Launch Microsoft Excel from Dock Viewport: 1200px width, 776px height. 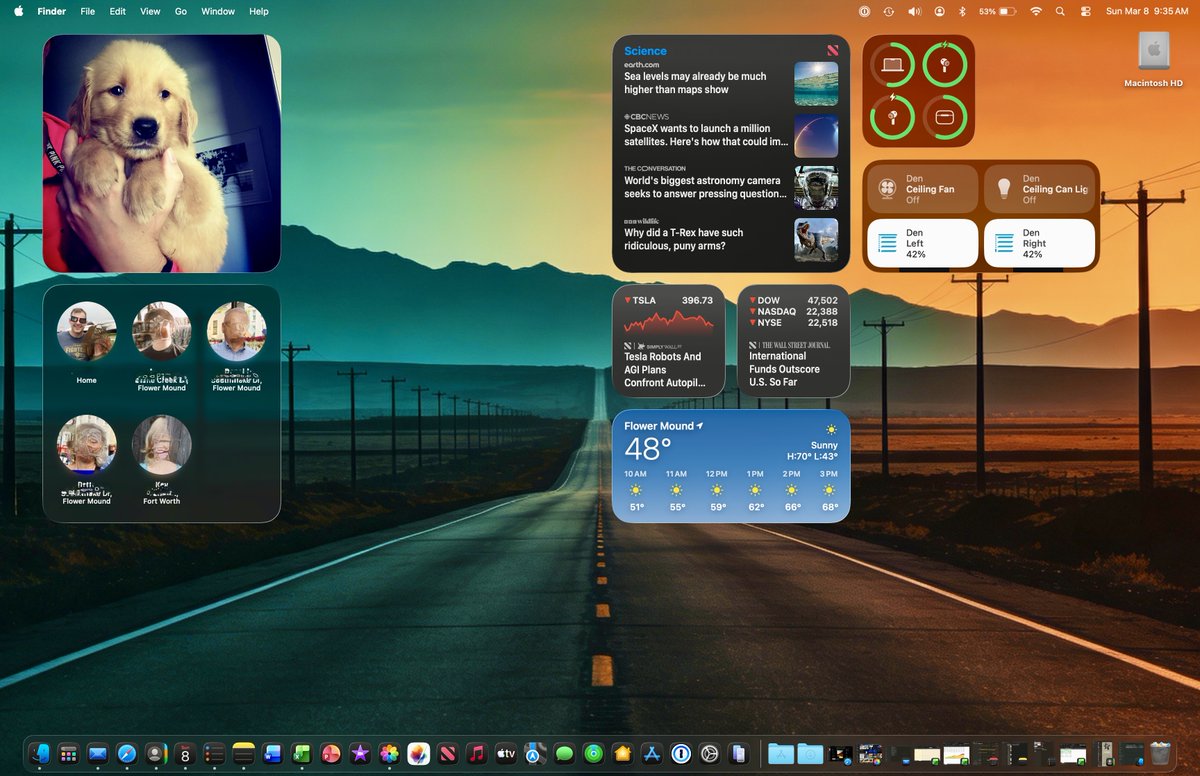coord(302,754)
